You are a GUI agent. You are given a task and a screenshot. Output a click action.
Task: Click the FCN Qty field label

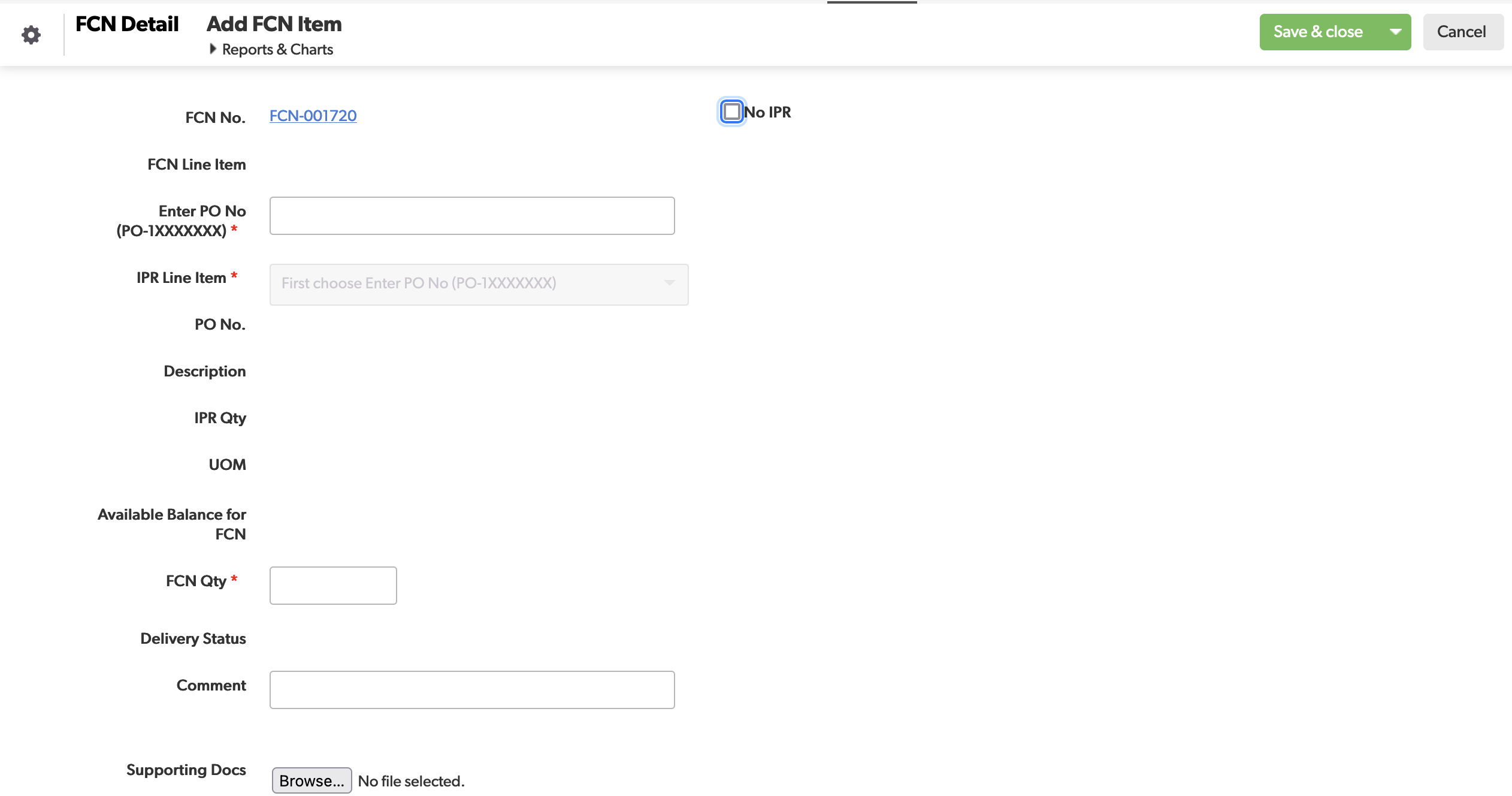click(x=196, y=581)
